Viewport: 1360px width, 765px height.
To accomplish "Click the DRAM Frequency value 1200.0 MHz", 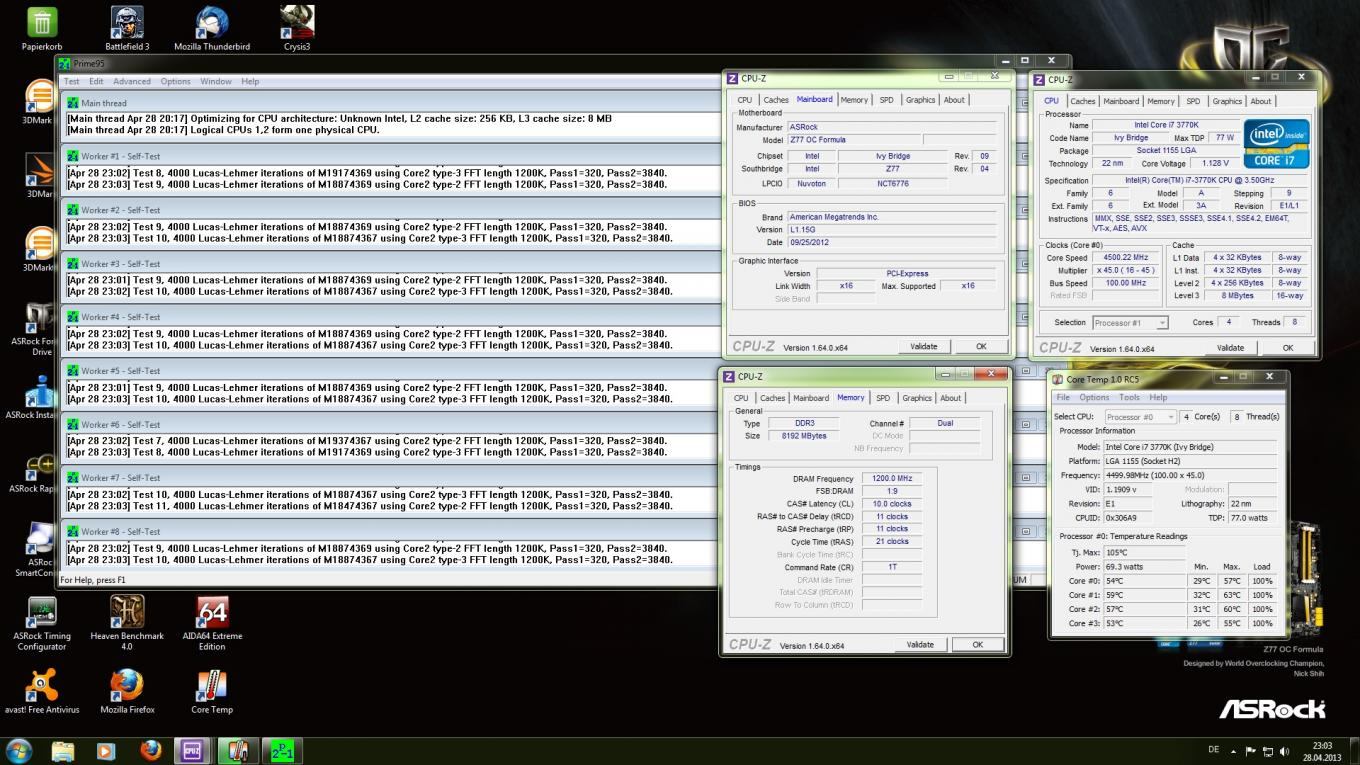I will [892, 478].
